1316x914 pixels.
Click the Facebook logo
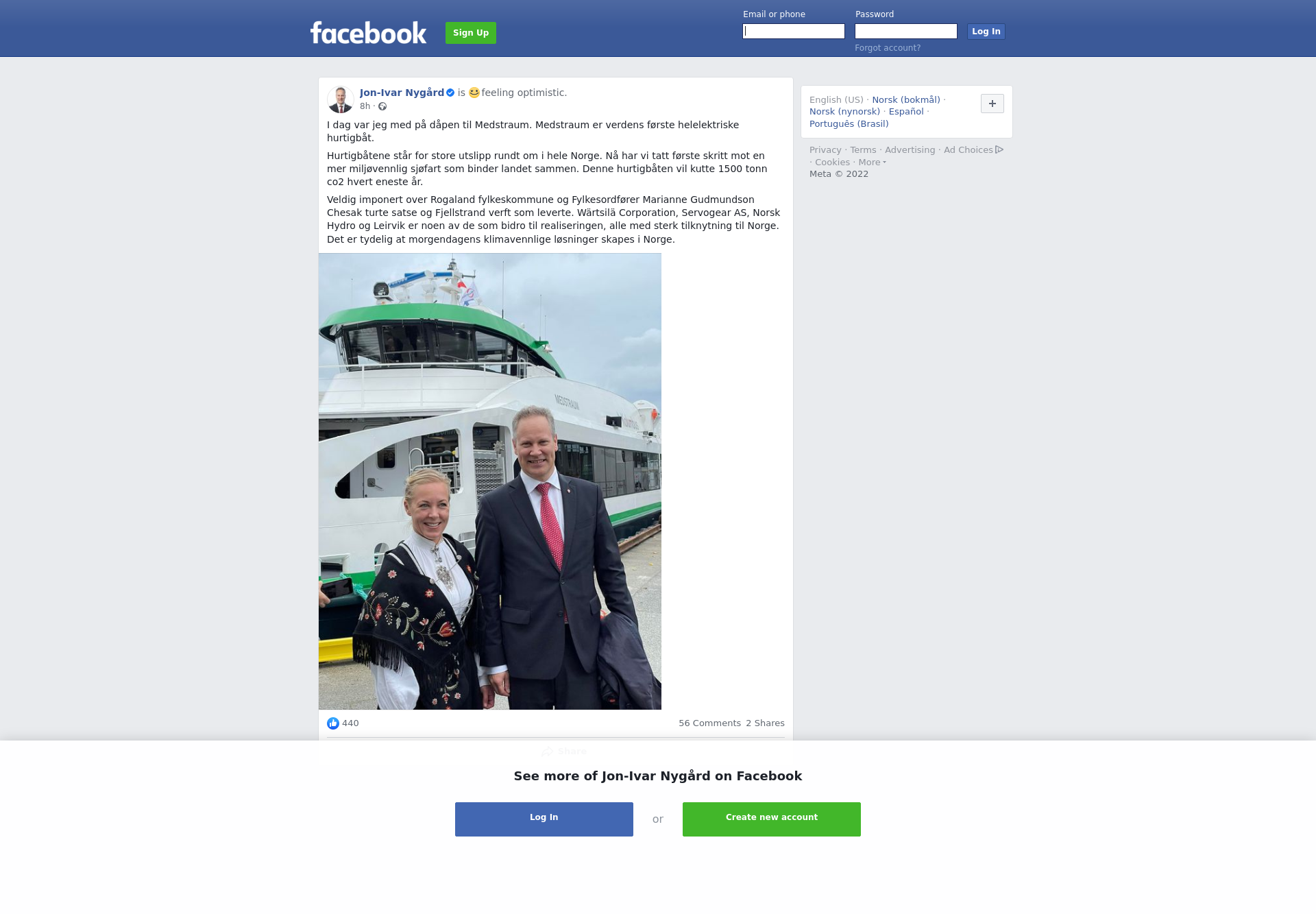click(x=368, y=32)
